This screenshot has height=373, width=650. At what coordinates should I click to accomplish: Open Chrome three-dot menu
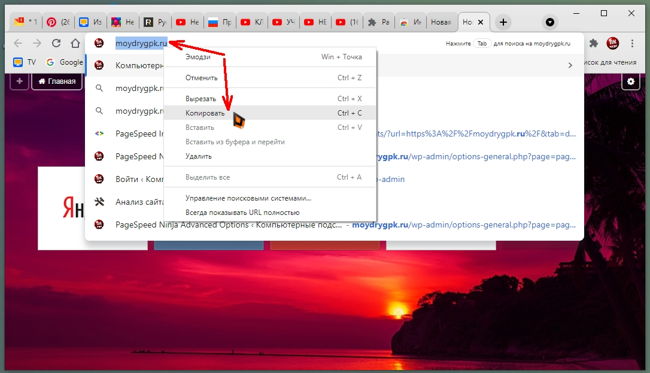click(x=632, y=43)
